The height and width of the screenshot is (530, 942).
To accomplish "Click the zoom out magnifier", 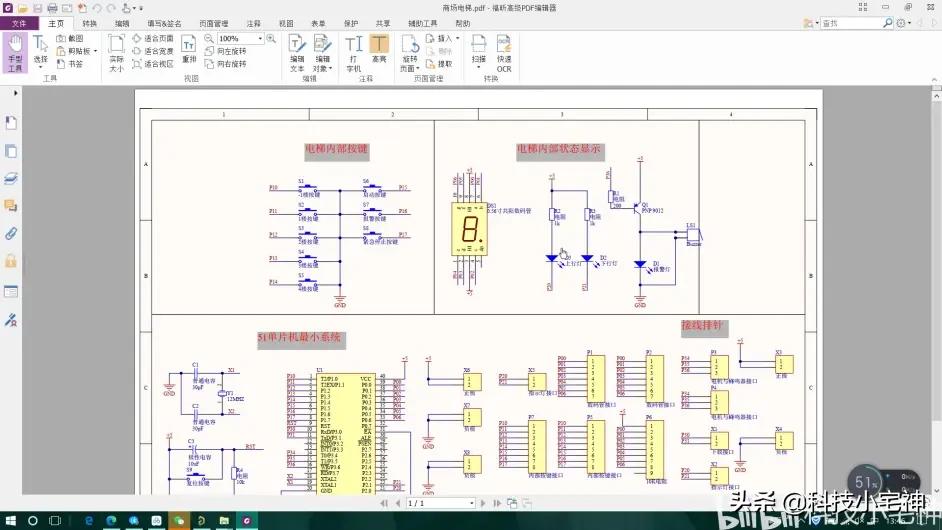I will click(x=208, y=38).
